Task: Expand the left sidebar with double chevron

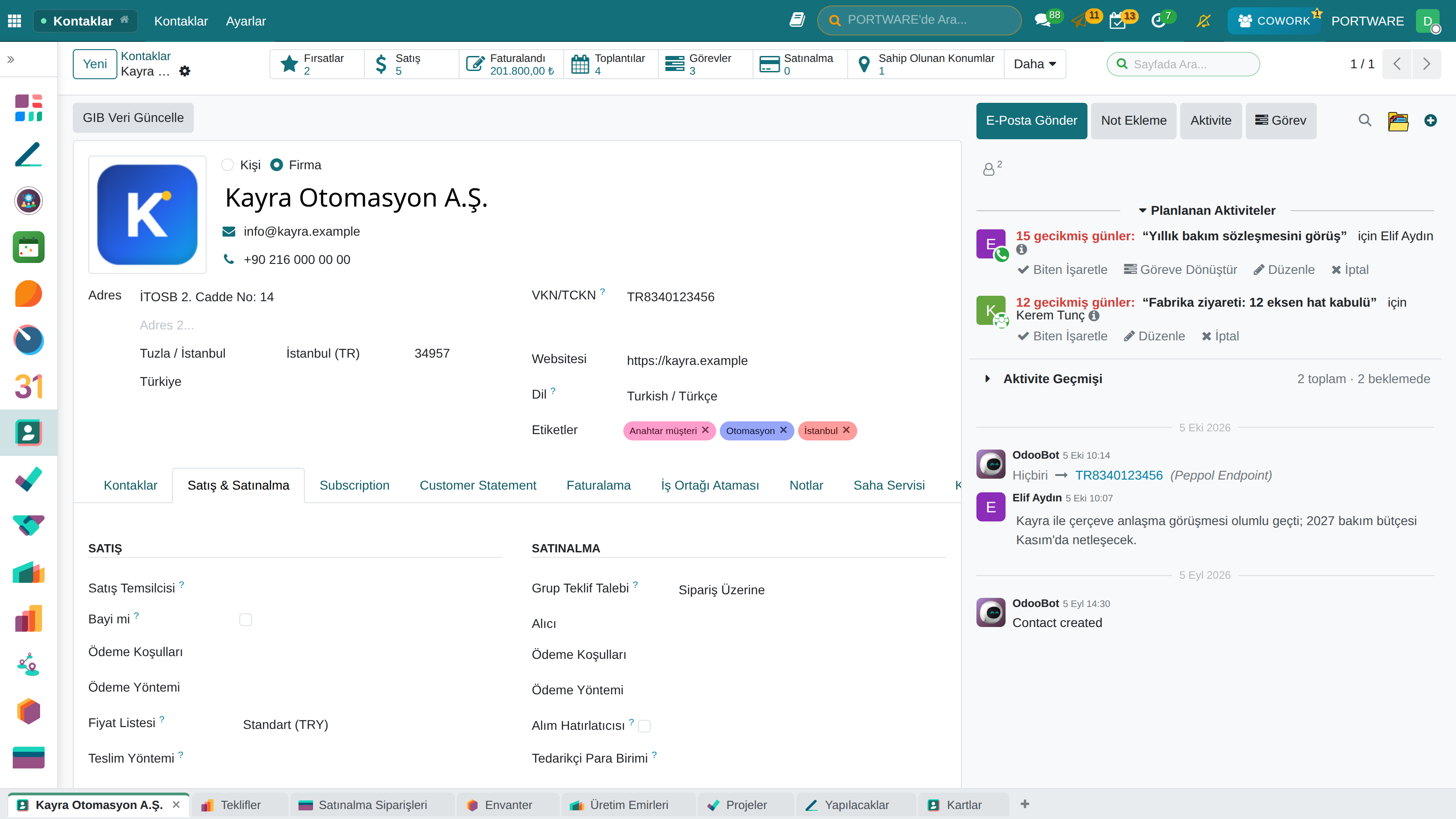Action: [11, 59]
